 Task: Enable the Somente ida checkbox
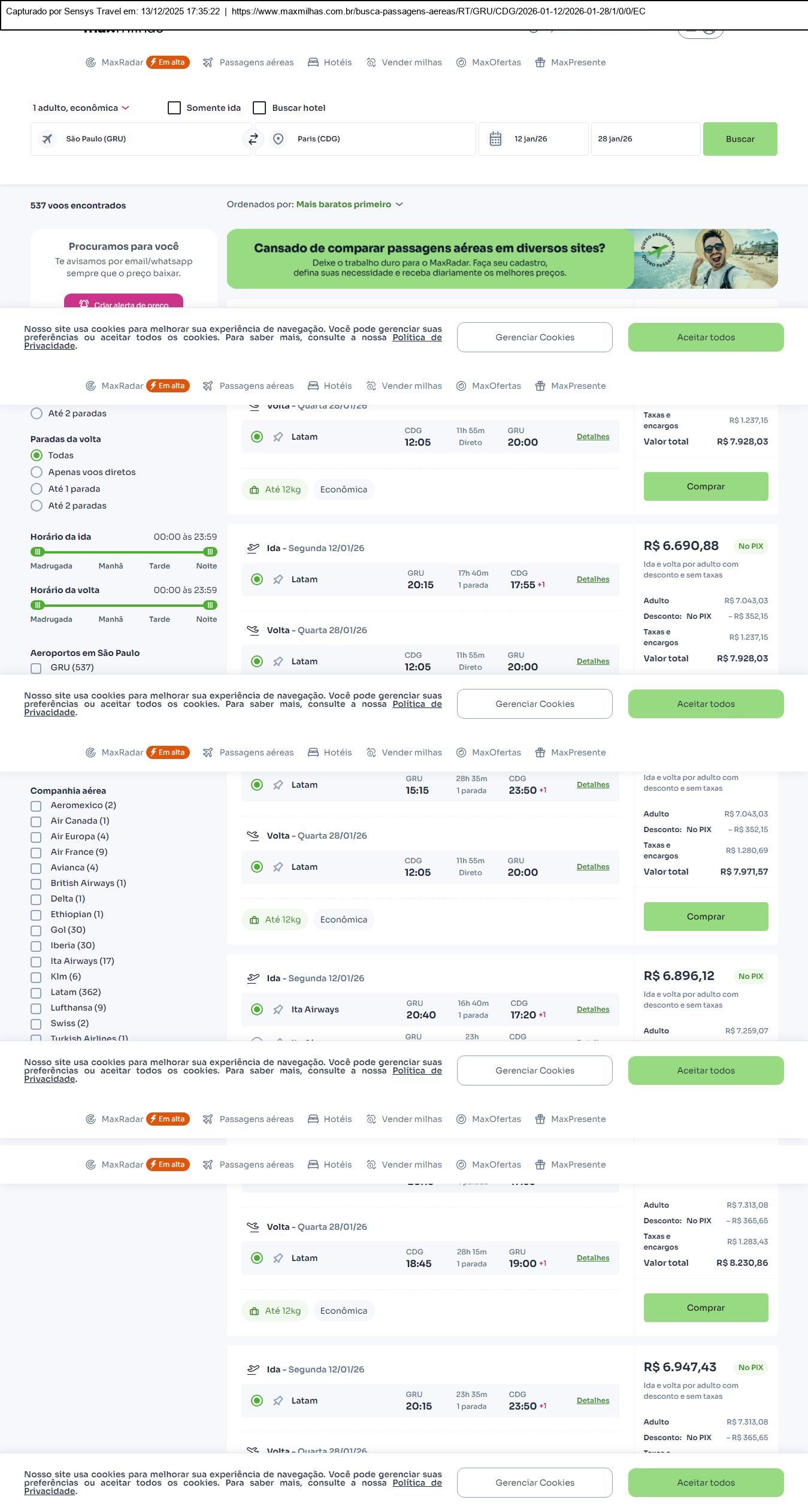coord(174,108)
